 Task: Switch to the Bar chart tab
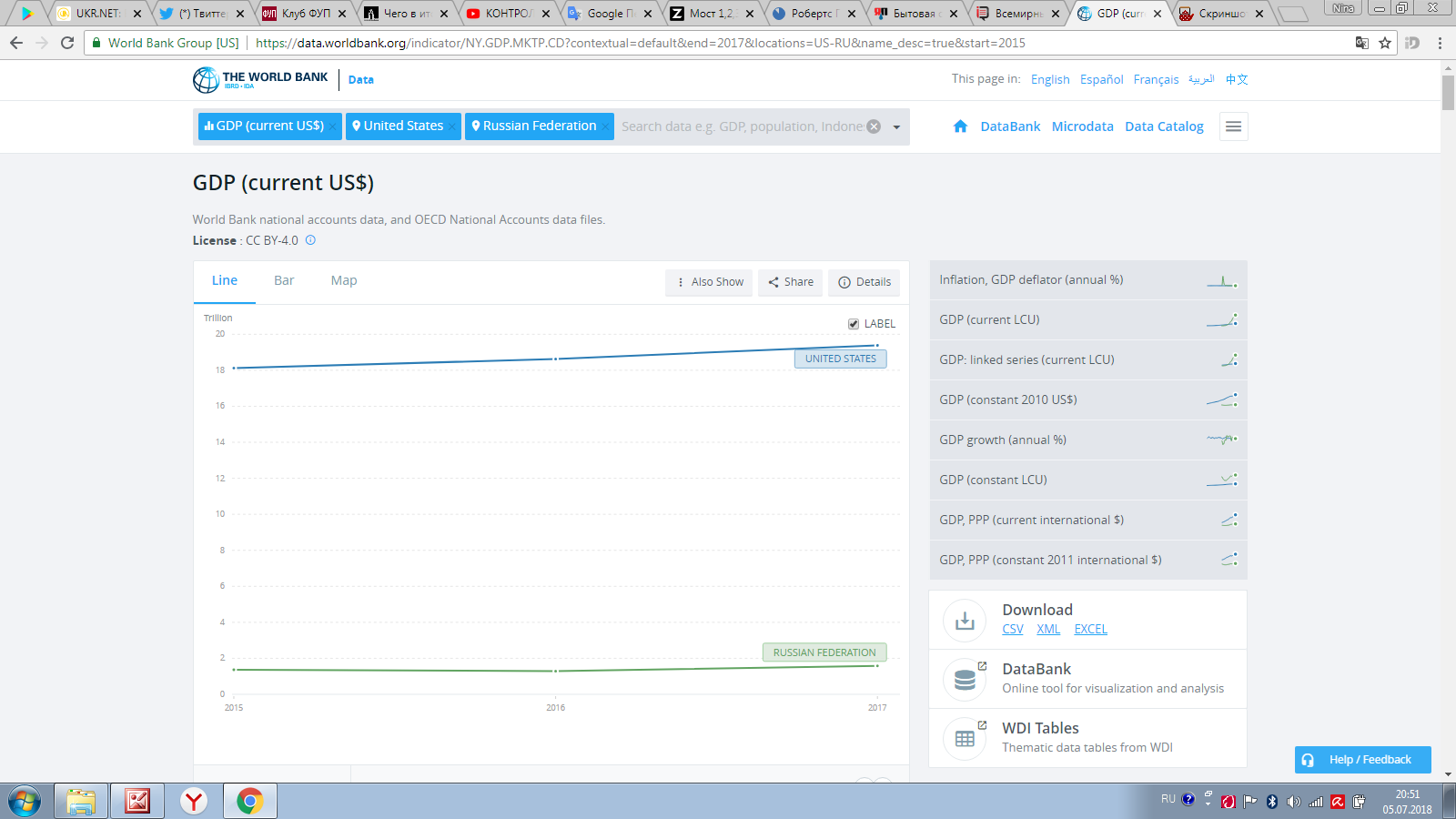pos(284,281)
